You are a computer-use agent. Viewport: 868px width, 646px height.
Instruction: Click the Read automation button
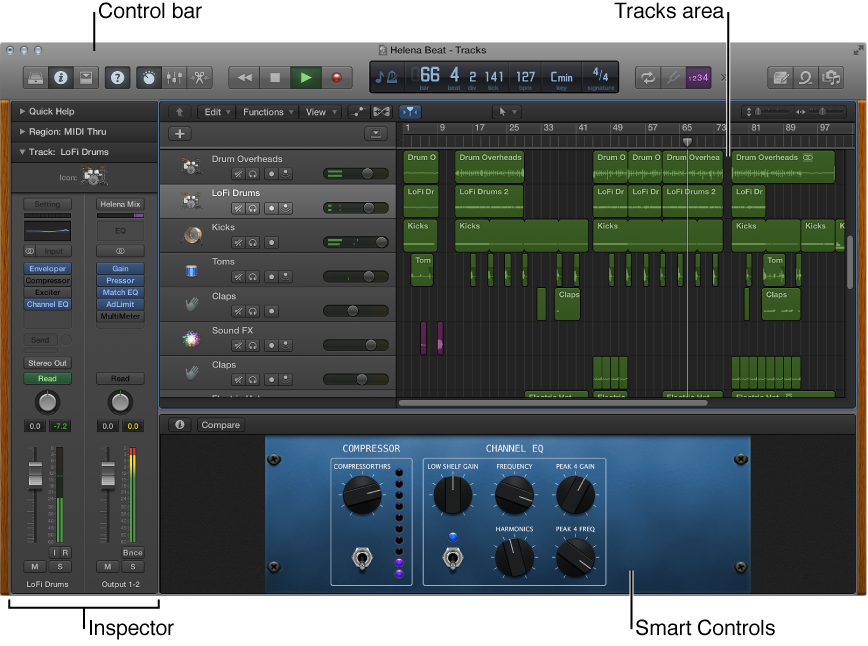pyautogui.click(x=46, y=378)
